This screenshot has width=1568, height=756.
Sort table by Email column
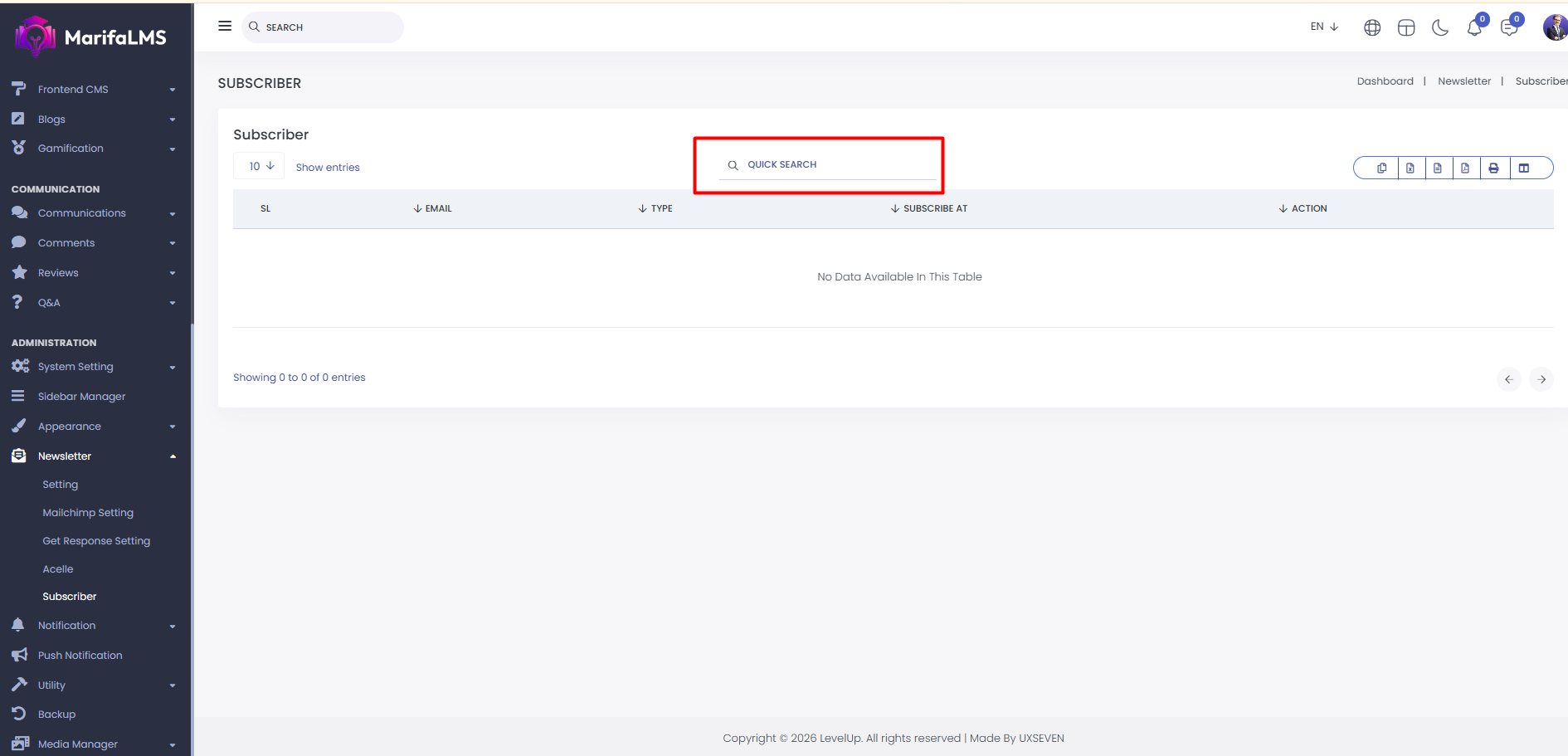coord(433,209)
